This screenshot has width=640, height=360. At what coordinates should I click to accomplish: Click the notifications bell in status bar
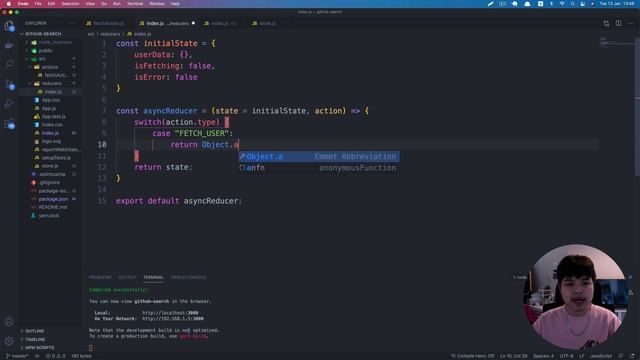(x=632, y=356)
